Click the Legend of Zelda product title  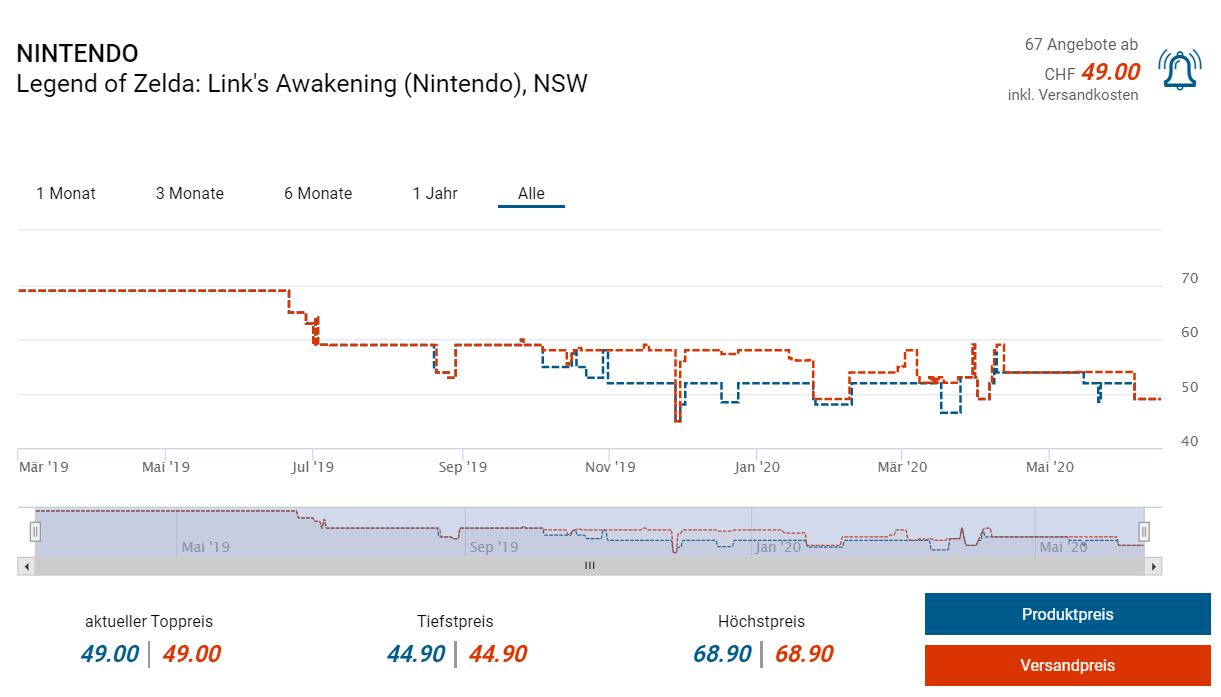(x=302, y=84)
